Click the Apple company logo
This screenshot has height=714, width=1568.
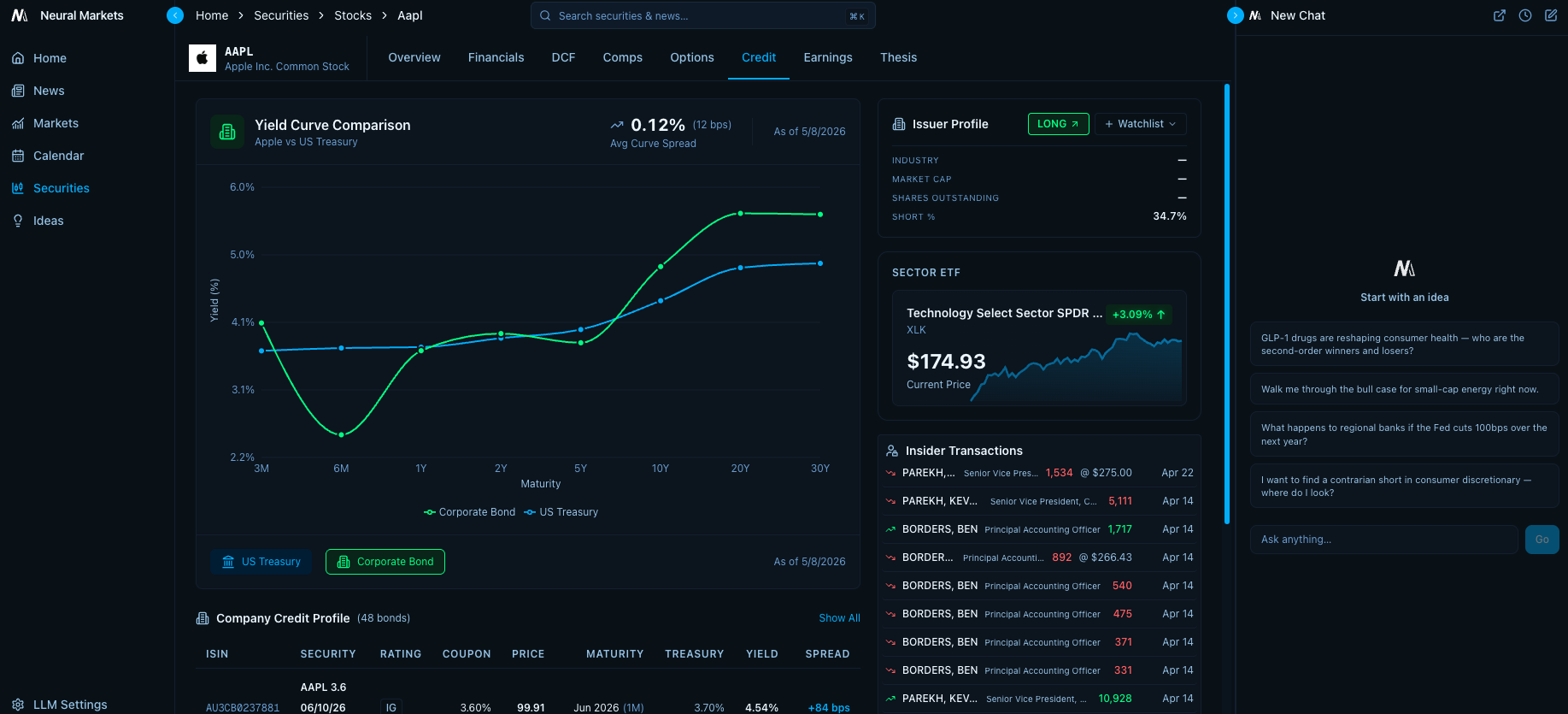pos(203,58)
